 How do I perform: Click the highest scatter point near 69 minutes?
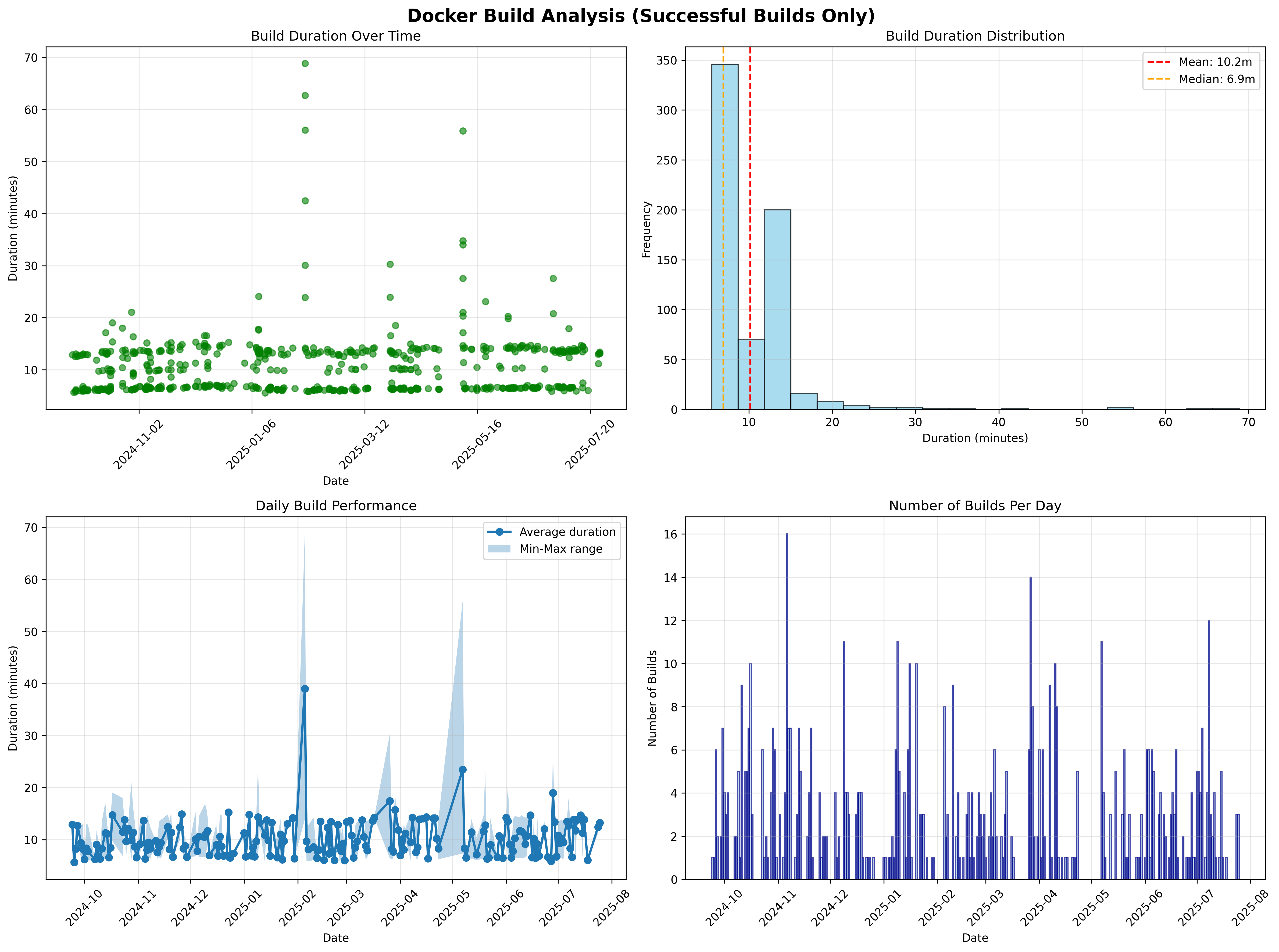pos(305,63)
